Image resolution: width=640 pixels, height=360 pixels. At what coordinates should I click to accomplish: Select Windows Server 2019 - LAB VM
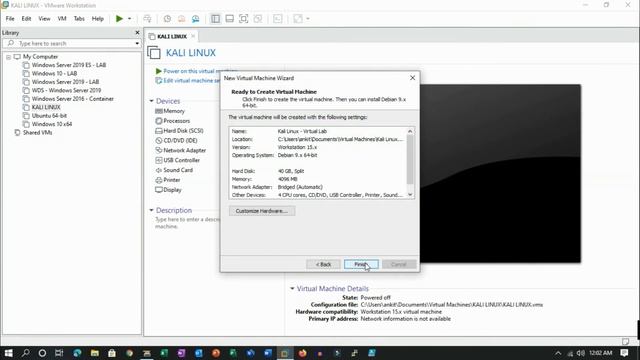point(65,82)
